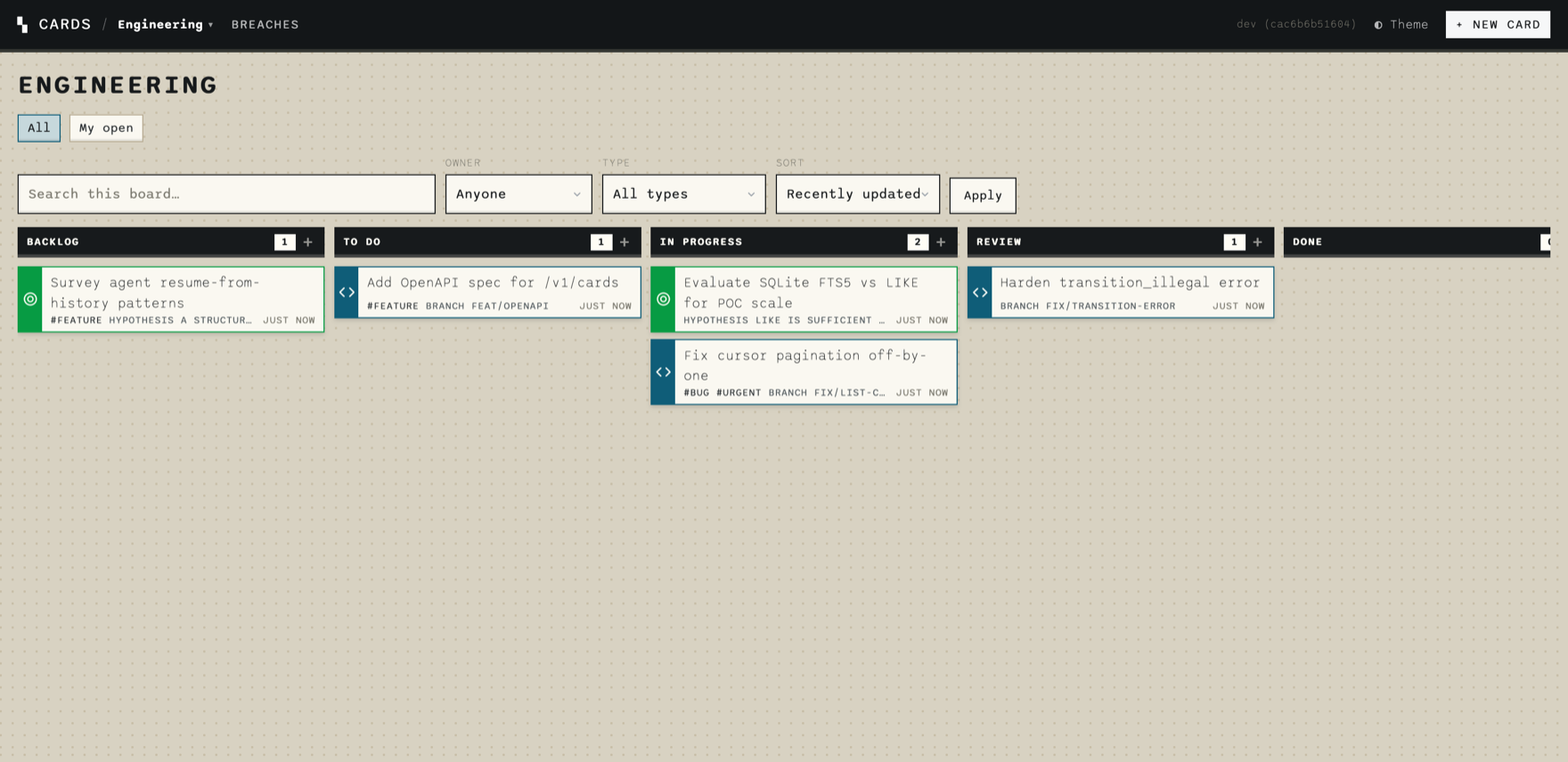The image size is (1568, 762).
Task: Open Fix cursor pagination off-by-one card
Action: (804, 373)
